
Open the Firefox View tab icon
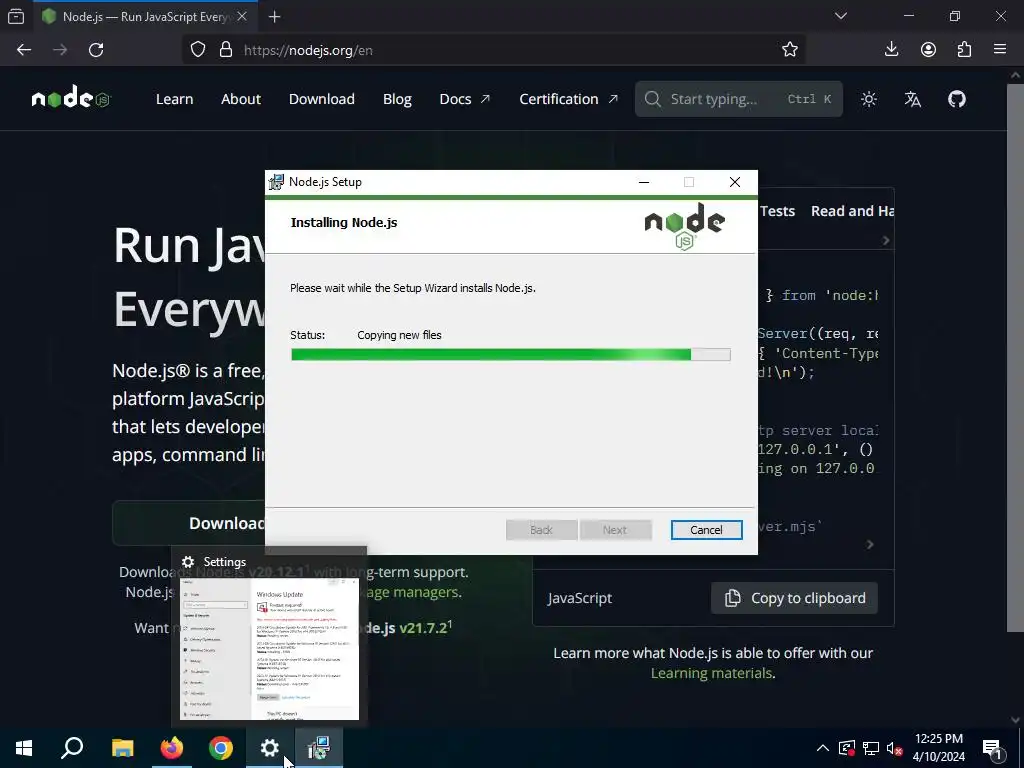[16, 16]
